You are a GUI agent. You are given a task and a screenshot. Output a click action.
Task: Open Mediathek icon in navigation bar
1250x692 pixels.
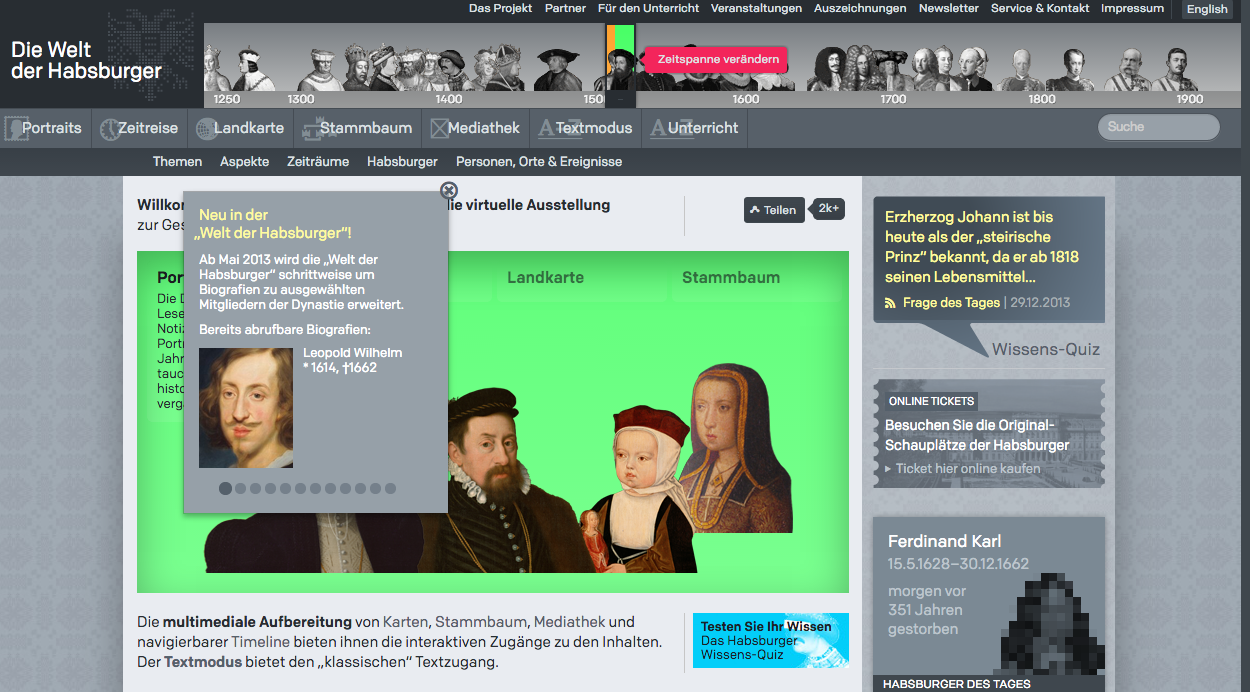tap(439, 128)
